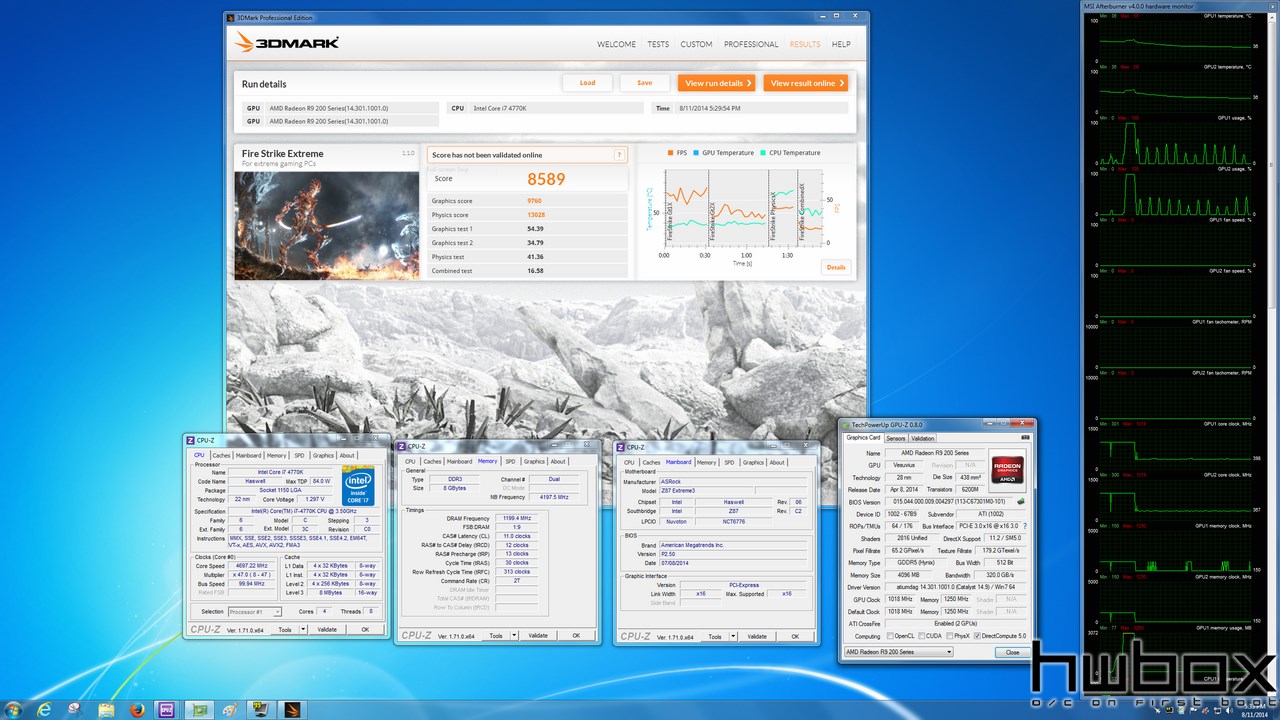Click View run details button
1280x720 pixels.
(716, 83)
